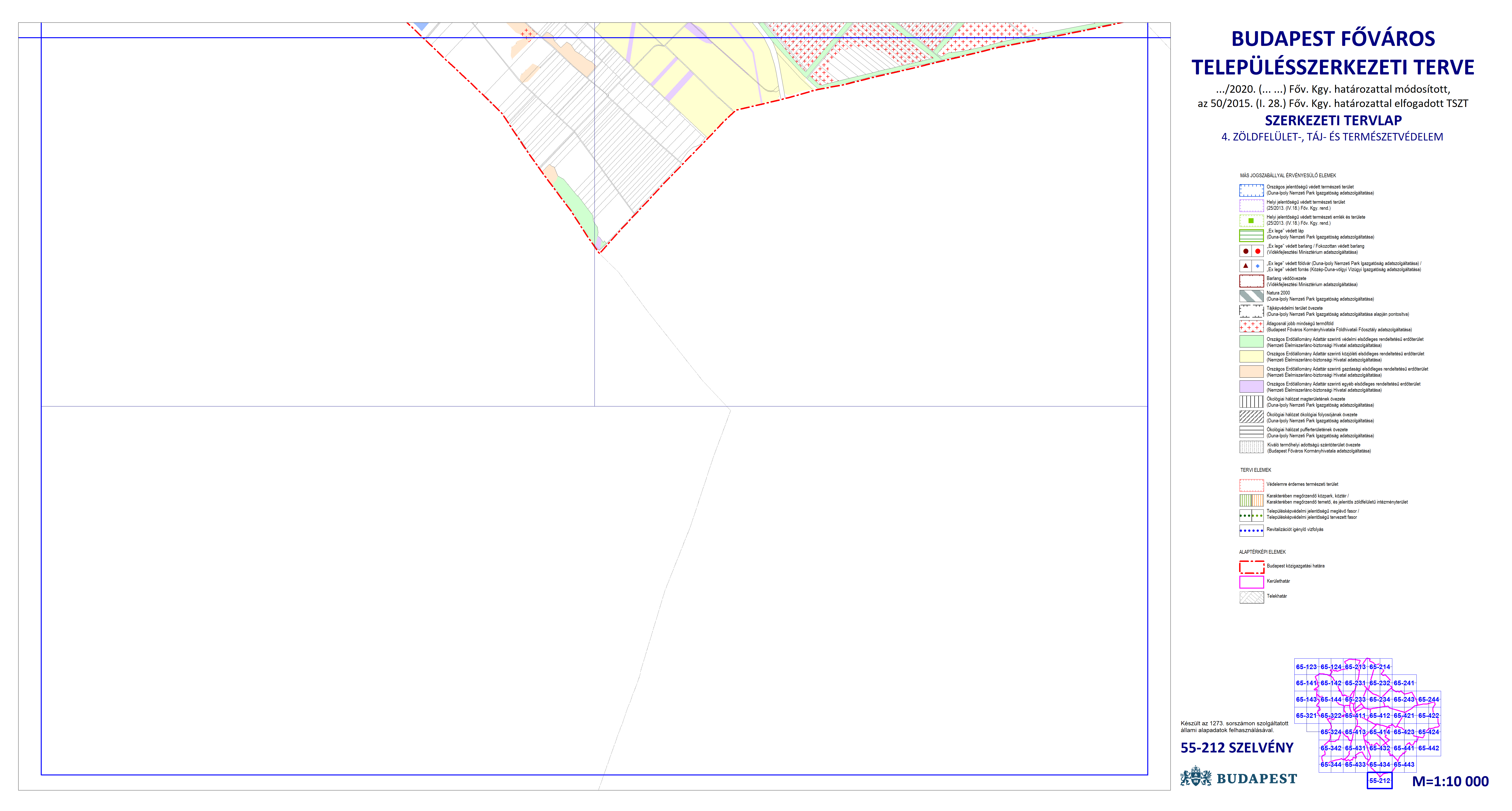This screenshot has width=1512, height=811.
Task: Click the orange-striped temető legend symbol
Action: pyautogui.click(x=1258, y=501)
